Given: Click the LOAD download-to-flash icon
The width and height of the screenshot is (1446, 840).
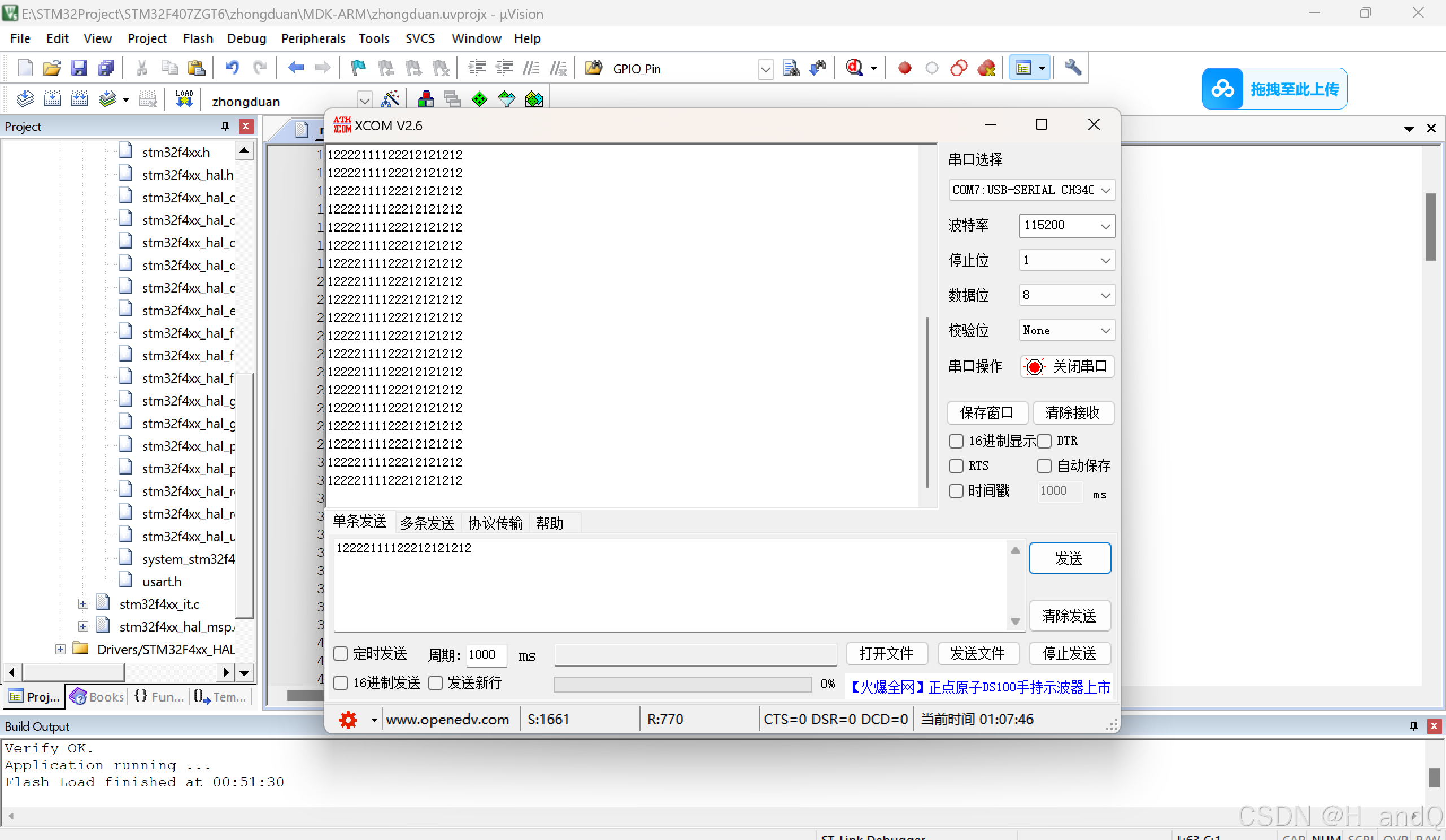Looking at the screenshot, I should click(x=184, y=99).
